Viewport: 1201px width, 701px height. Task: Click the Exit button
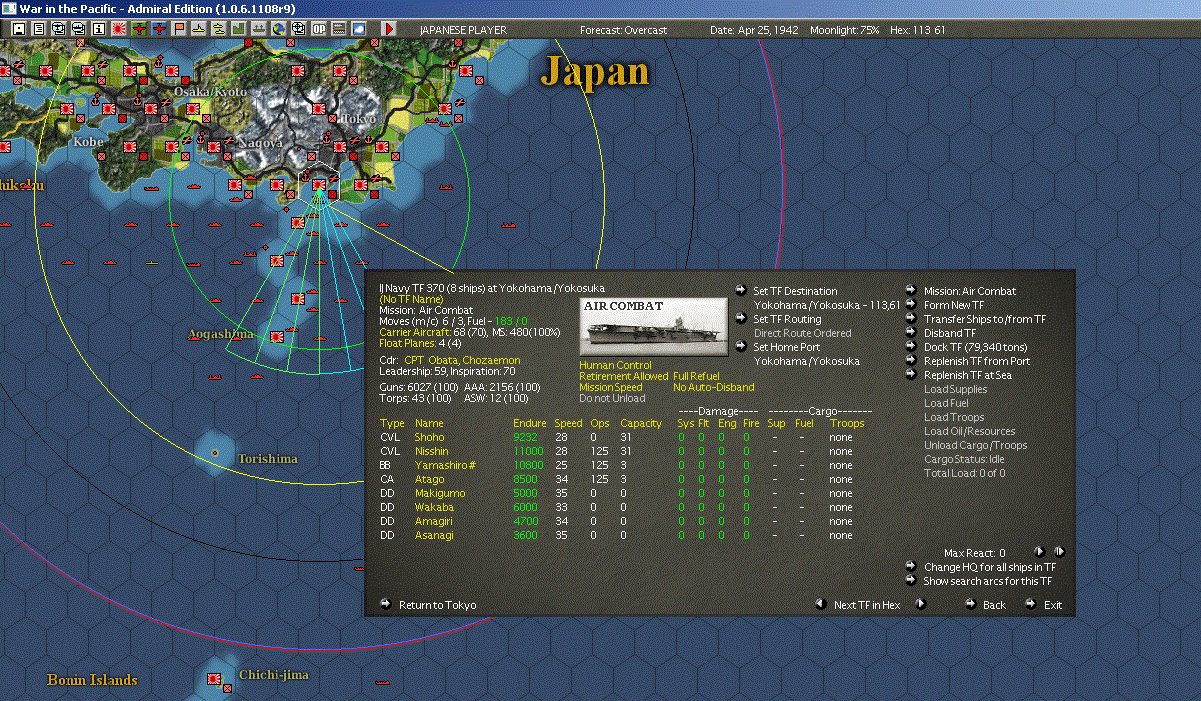1053,605
